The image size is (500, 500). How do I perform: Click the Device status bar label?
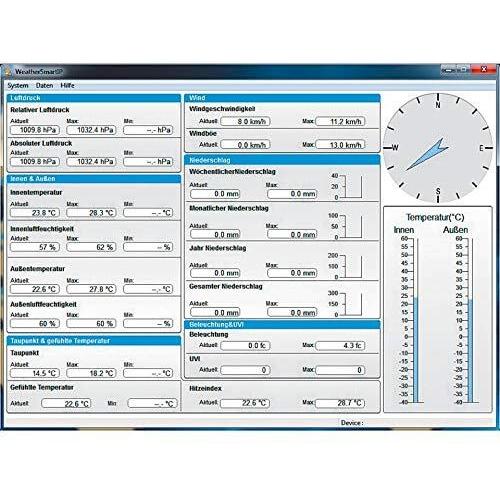click(352, 423)
